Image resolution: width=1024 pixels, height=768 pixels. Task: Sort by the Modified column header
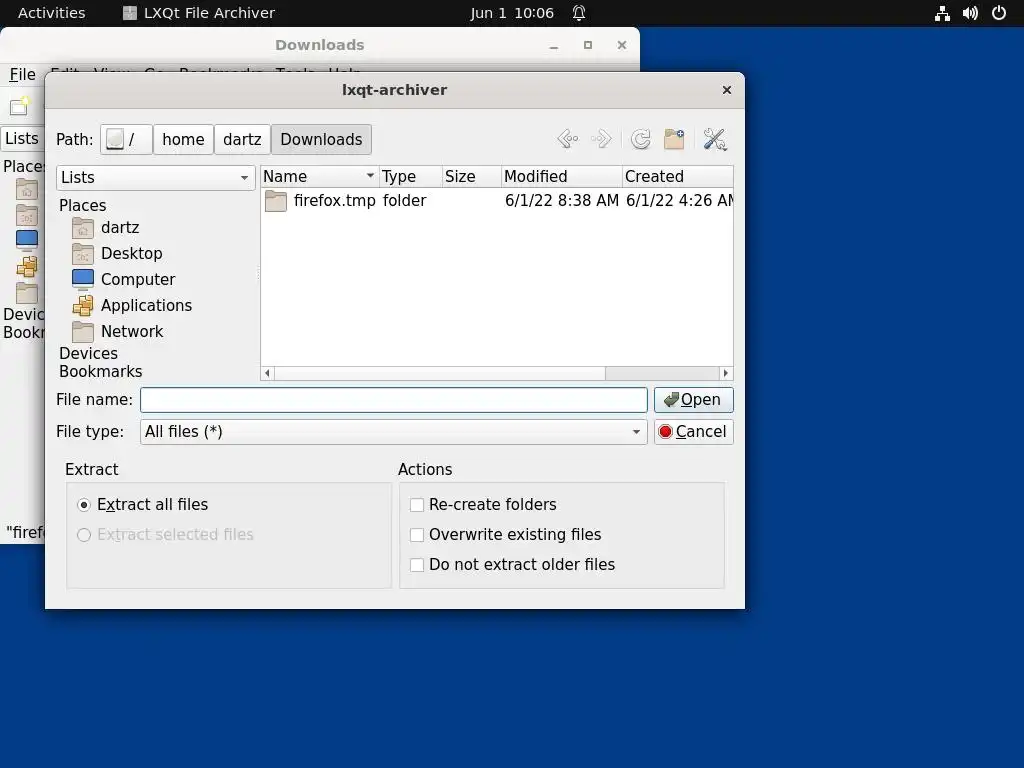[562, 176]
